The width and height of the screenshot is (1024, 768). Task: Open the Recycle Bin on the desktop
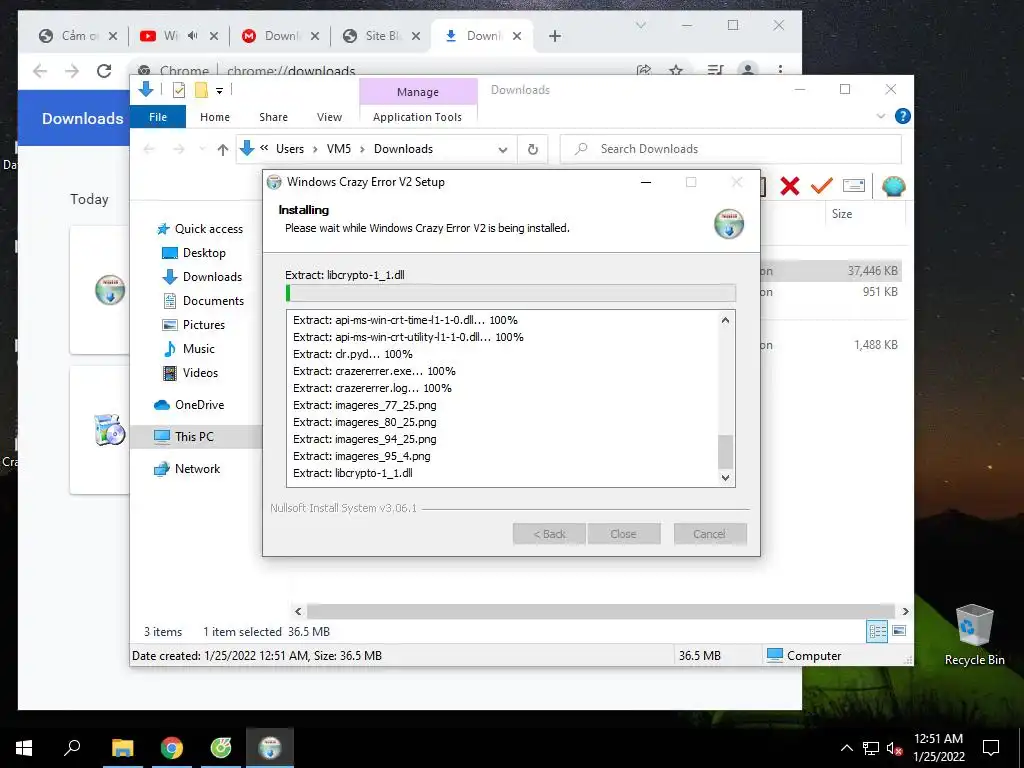point(974,635)
